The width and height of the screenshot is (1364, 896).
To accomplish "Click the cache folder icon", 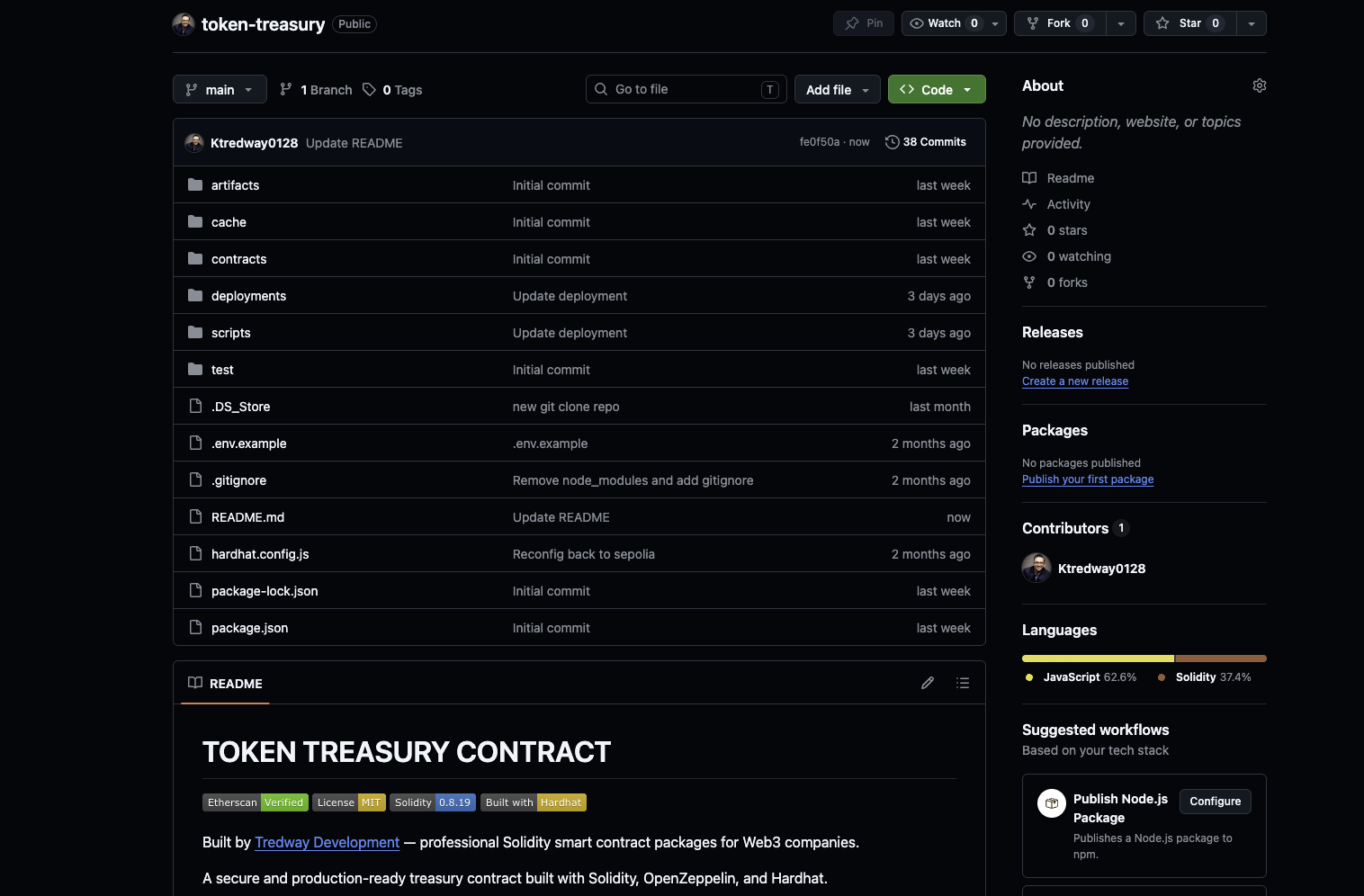I will point(195,221).
